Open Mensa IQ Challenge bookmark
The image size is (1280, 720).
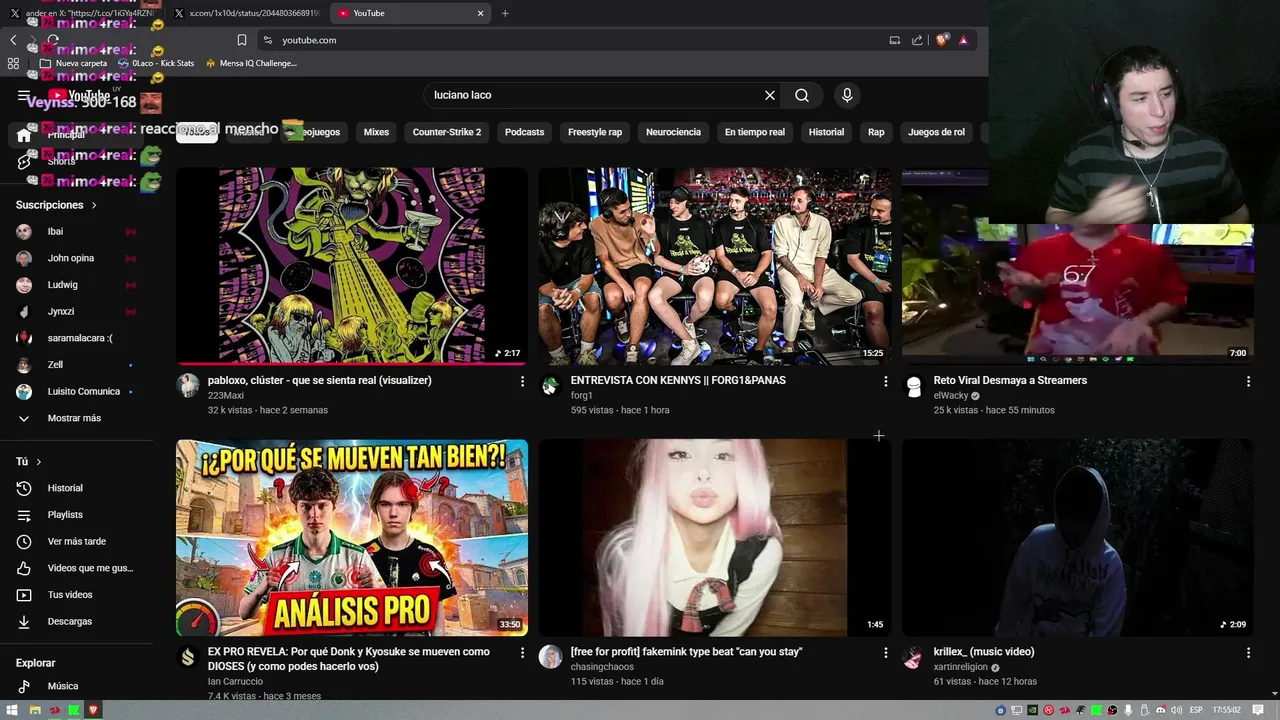pyautogui.click(x=251, y=63)
